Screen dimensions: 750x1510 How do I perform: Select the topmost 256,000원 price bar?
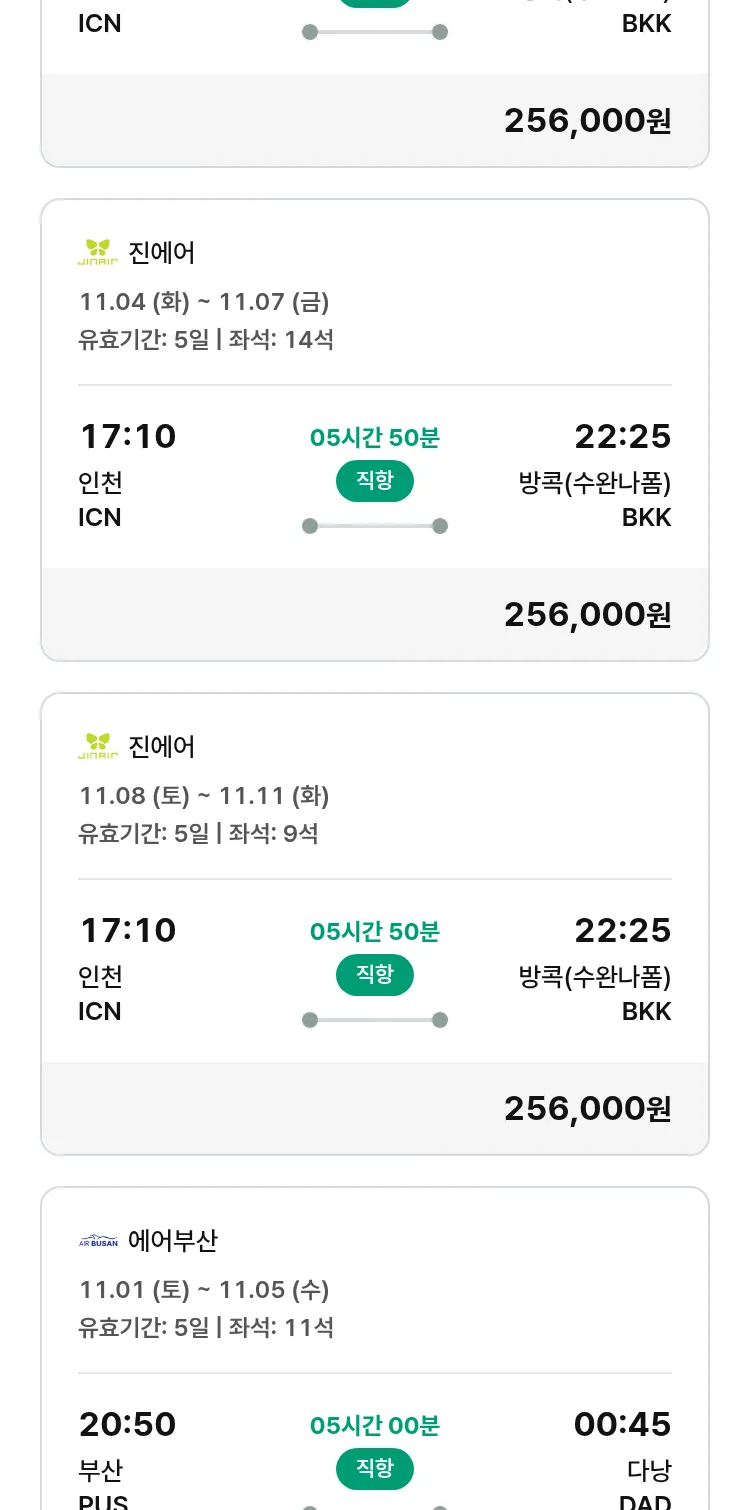587,121
